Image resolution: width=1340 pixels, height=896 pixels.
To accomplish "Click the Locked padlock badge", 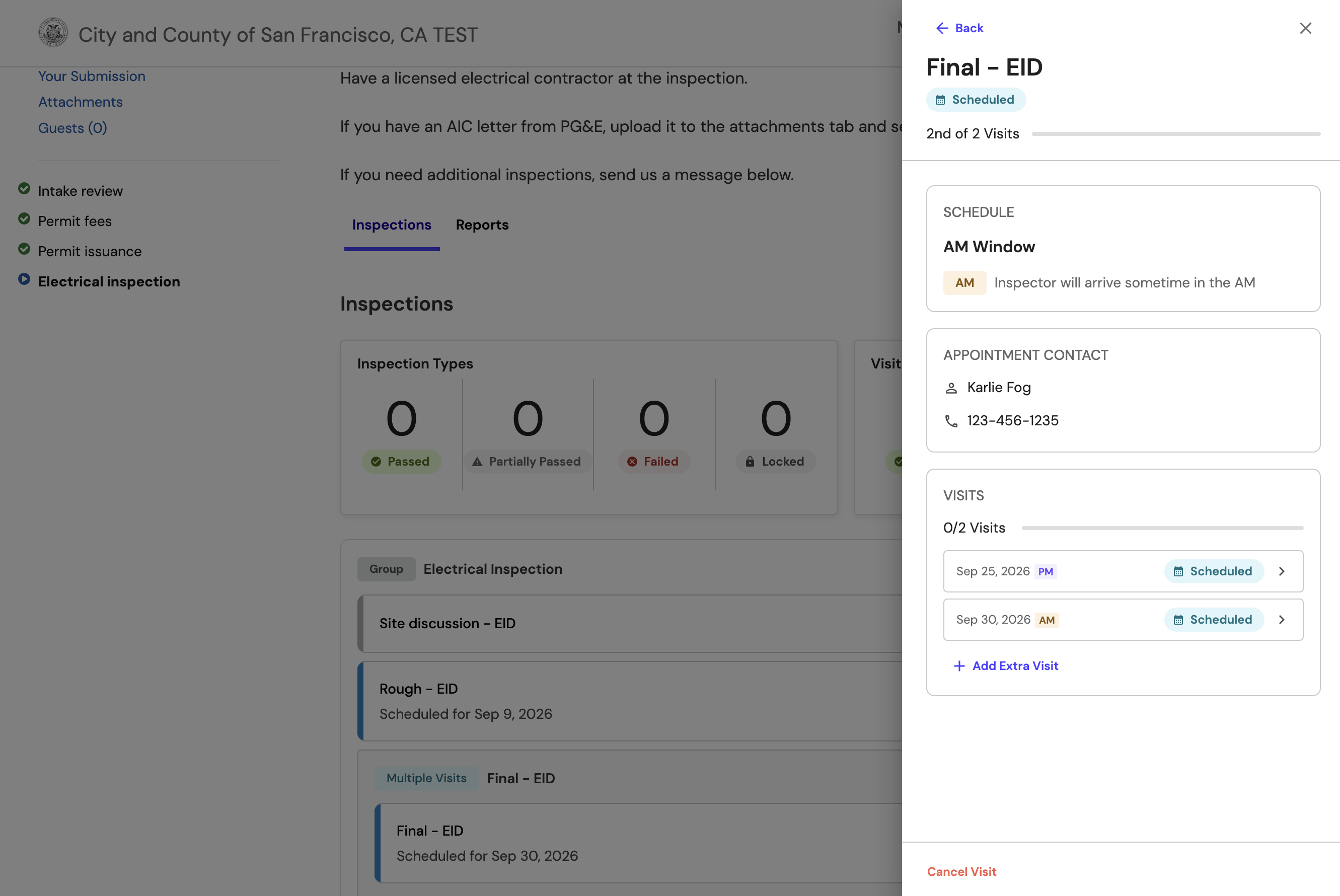I will coord(775,462).
